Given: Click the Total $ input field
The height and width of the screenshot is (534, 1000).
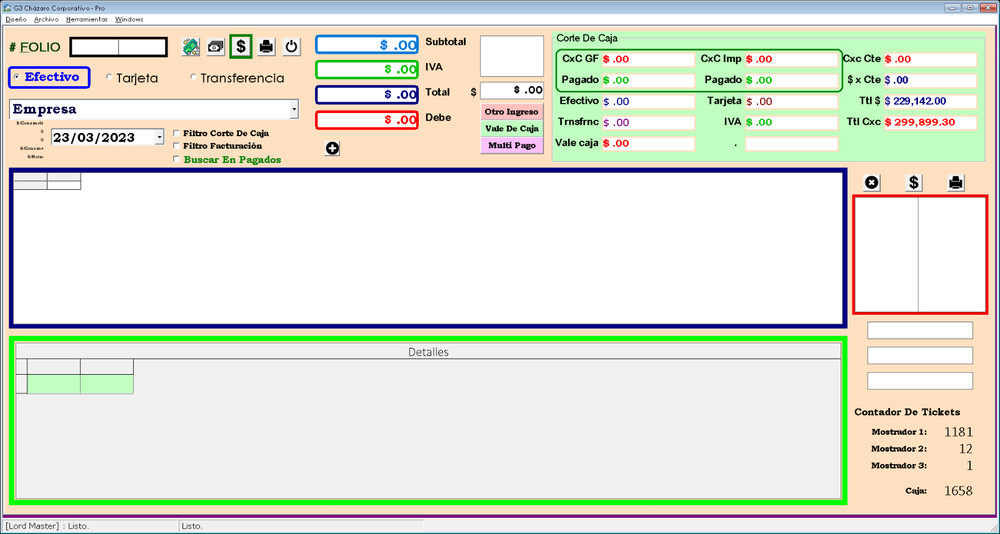Looking at the screenshot, I should click(x=511, y=91).
